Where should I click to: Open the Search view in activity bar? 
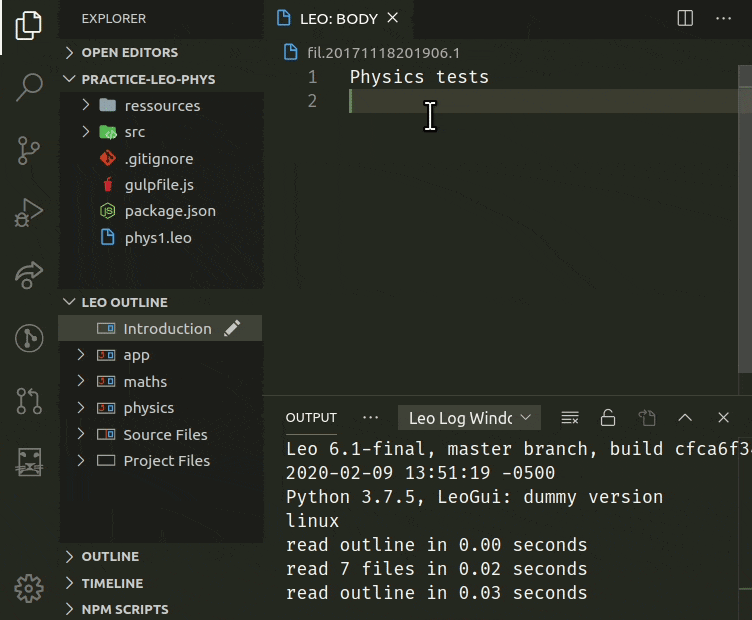(x=29, y=87)
